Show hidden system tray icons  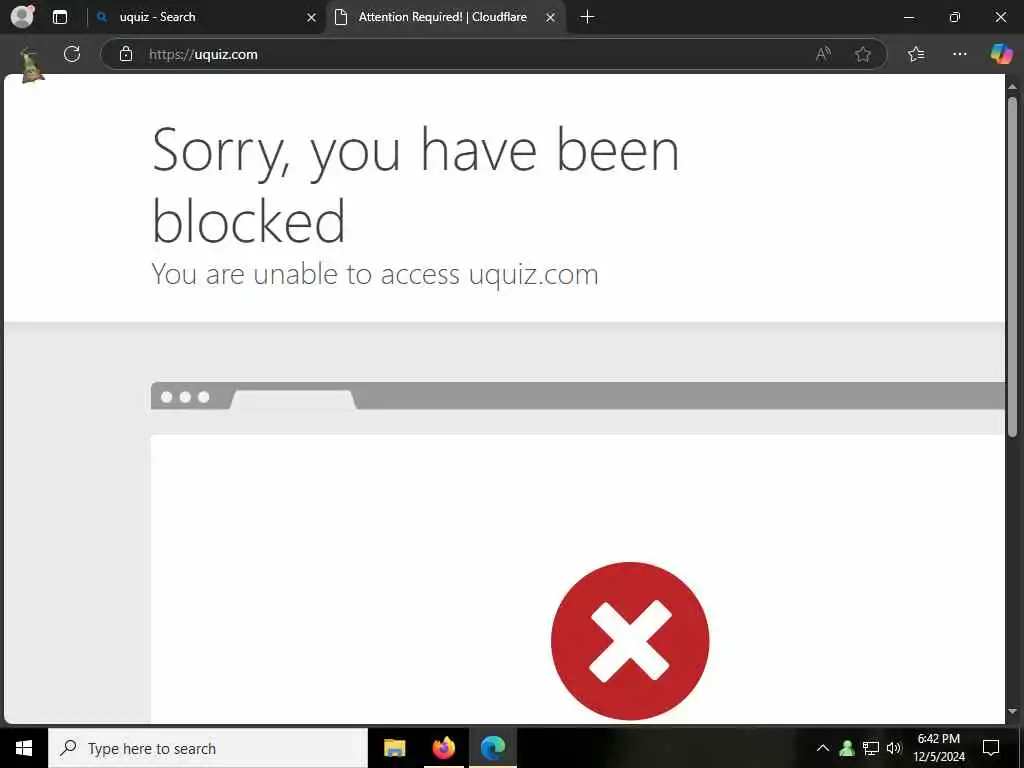tap(823, 748)
